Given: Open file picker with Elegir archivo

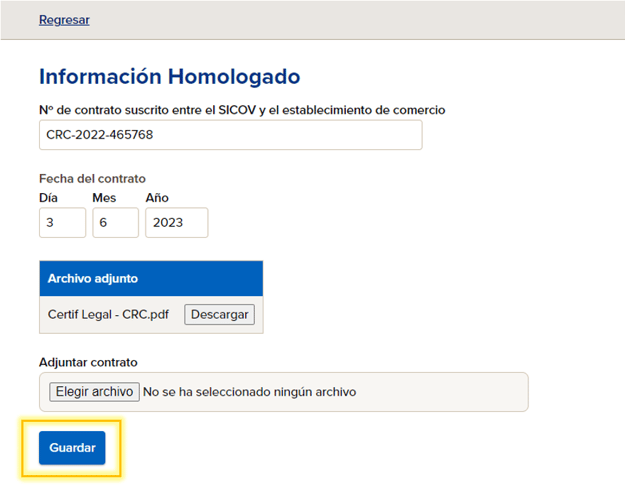Looking at the screenshot, I should click(94, 392).
